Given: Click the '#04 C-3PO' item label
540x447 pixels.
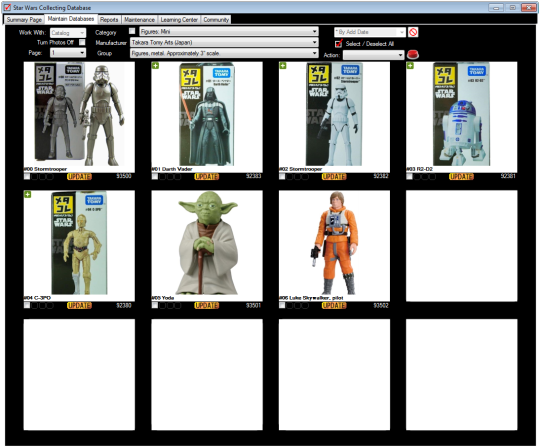Looking at the screenshot, I should 37,298.
